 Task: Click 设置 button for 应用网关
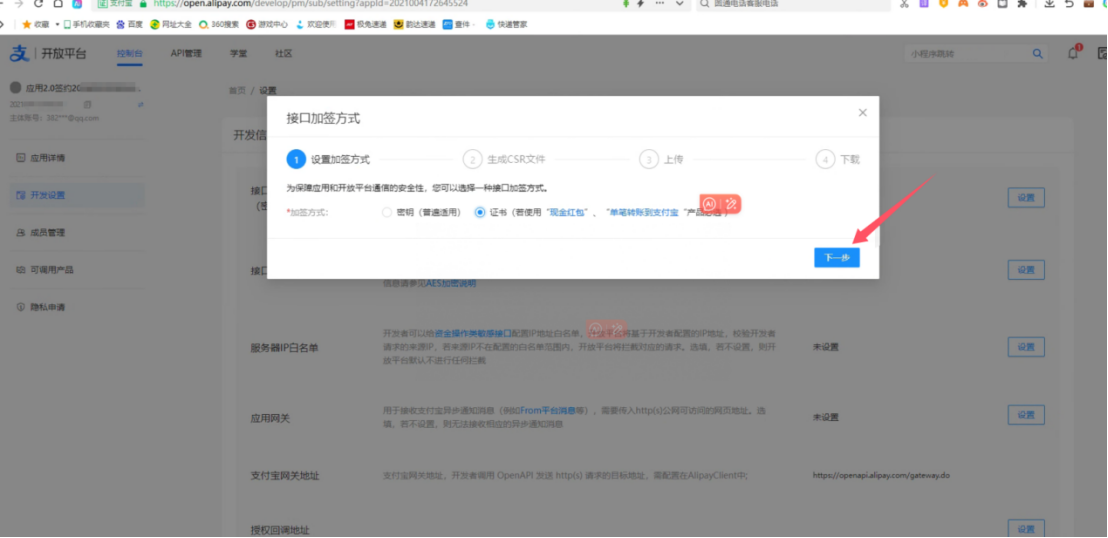click(1026, 416)
